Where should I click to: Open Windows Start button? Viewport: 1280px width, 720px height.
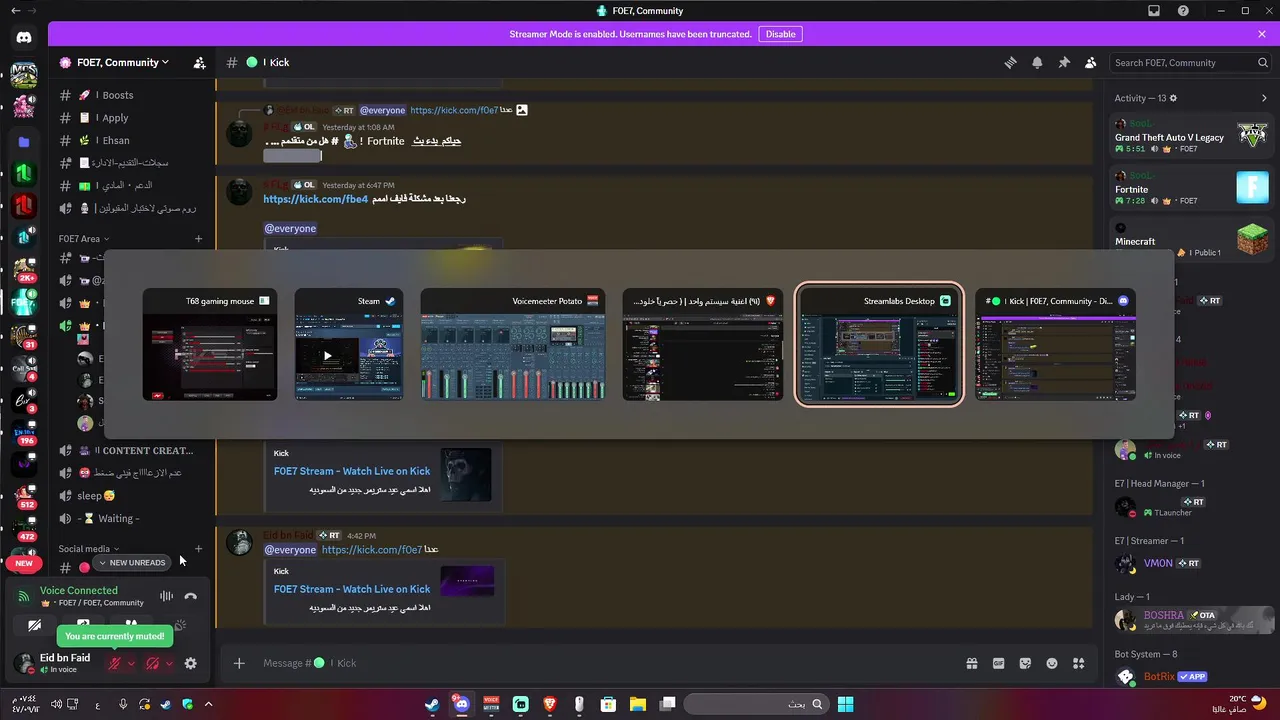pos(845,704)
